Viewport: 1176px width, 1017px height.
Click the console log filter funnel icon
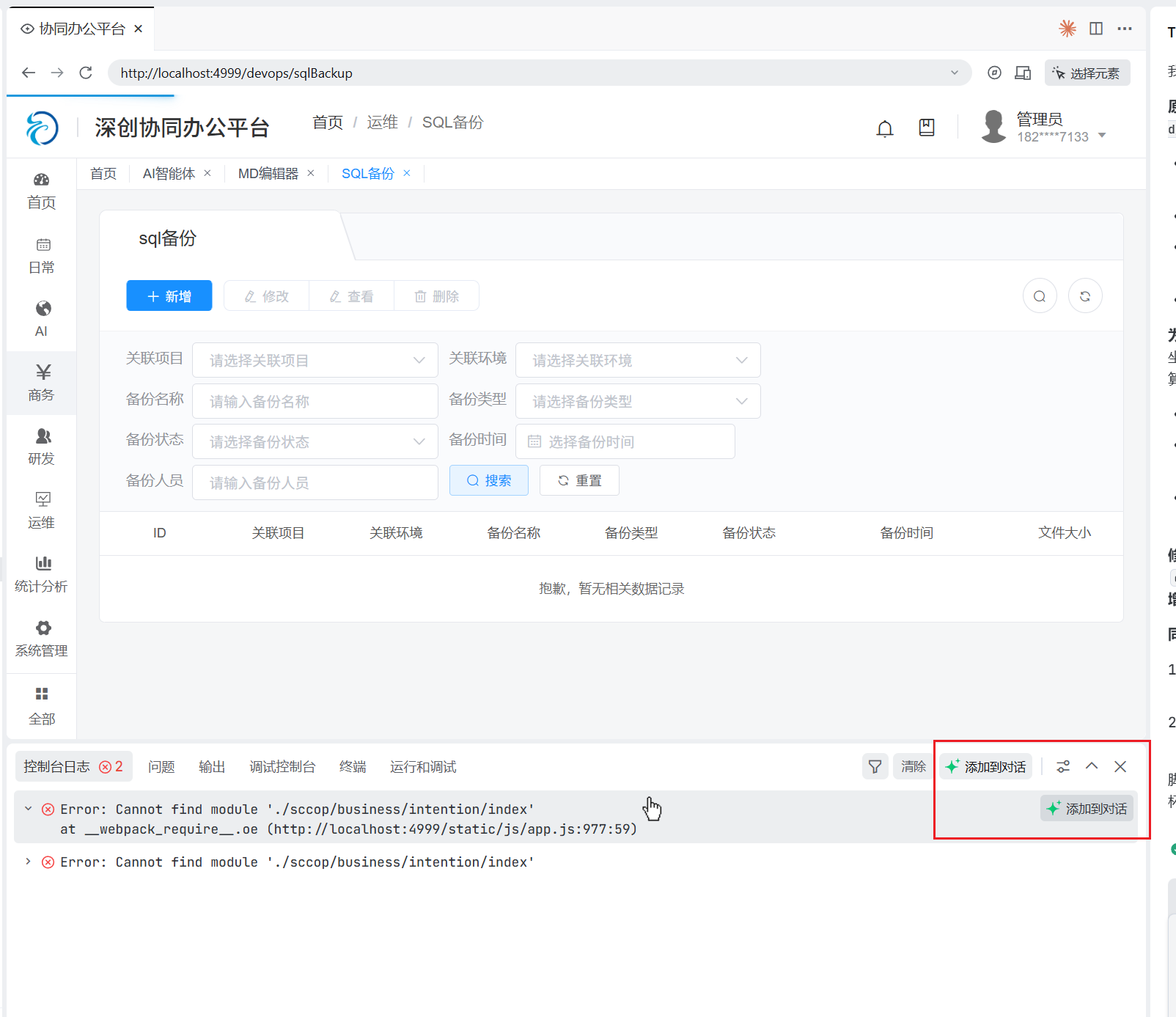(875, 767)
